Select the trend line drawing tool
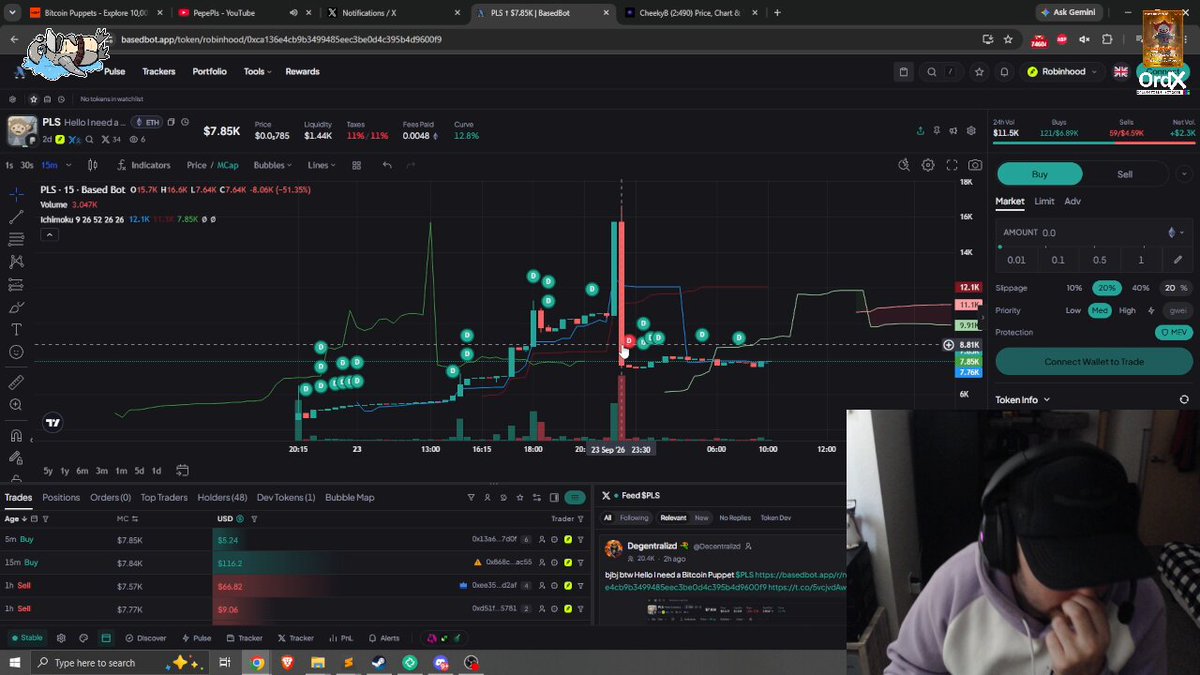Viewport: 1200px width, 675px height. 16,216
